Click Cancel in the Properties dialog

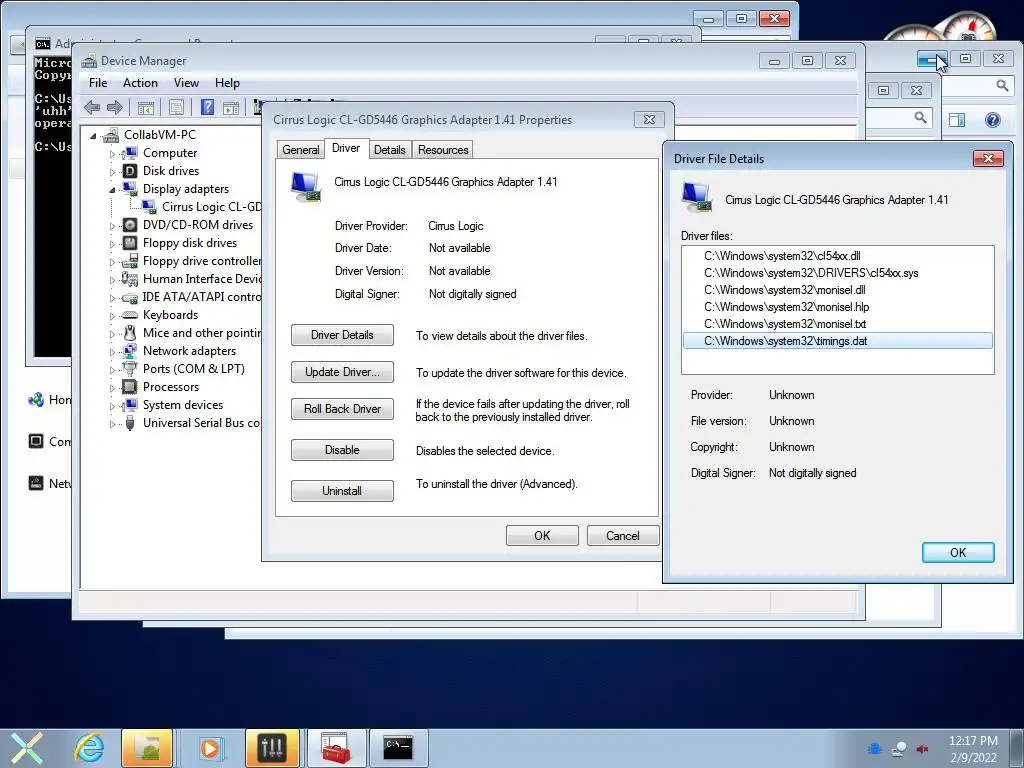pyautogui.click(x=622, y=536)
